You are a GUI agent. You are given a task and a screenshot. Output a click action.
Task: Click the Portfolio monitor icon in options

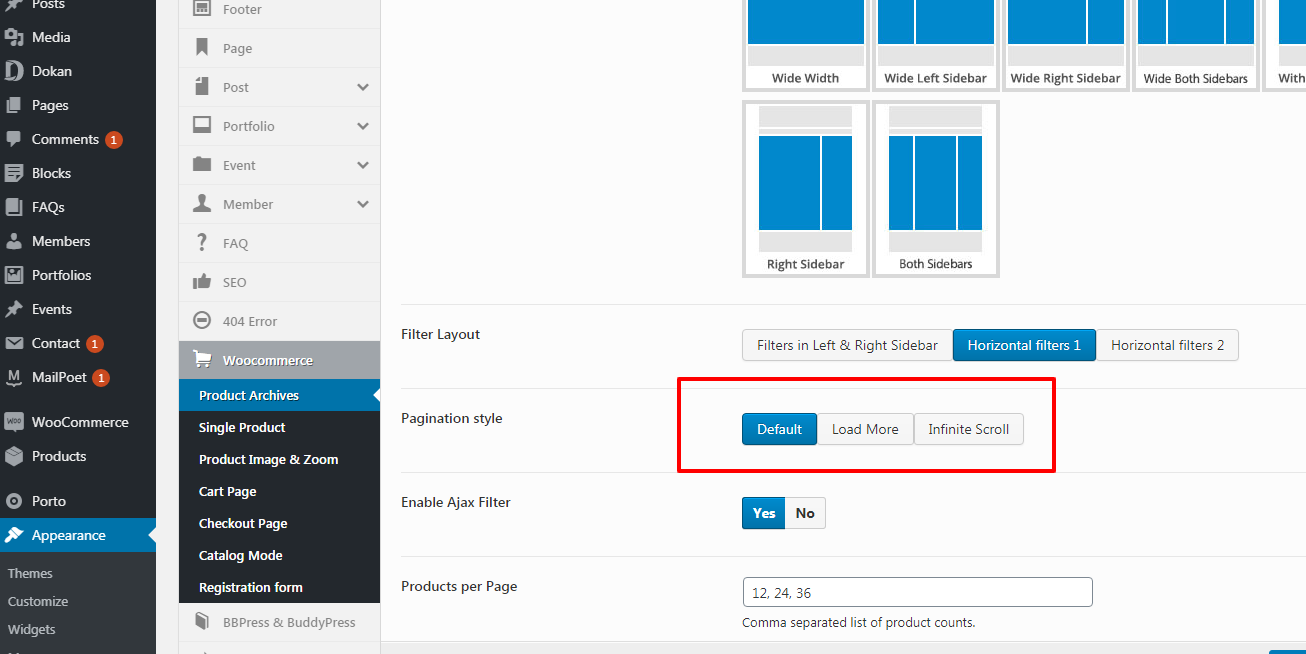point(202,126)
